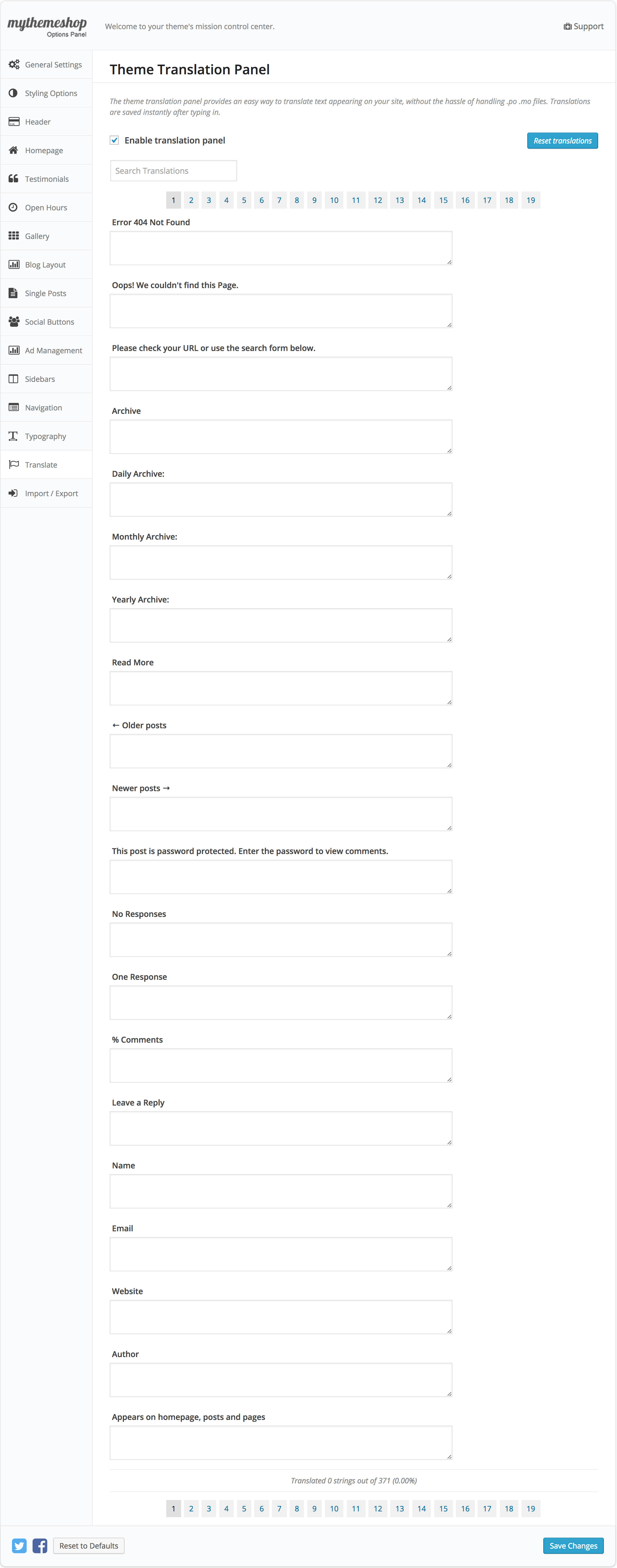Open the Support link
Image resolution: width=617 pixels, height=1568 pixels.
(x=584, y=27)
